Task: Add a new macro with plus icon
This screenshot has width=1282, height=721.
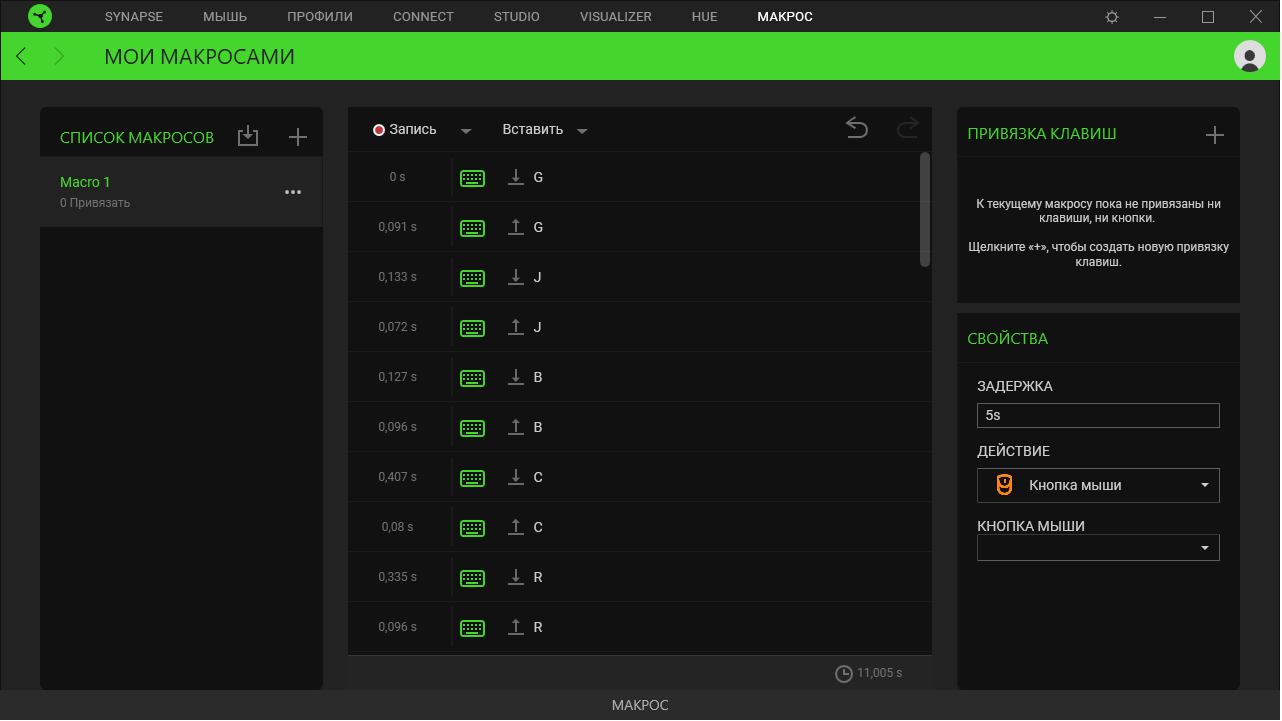Action: click(297, 137)
